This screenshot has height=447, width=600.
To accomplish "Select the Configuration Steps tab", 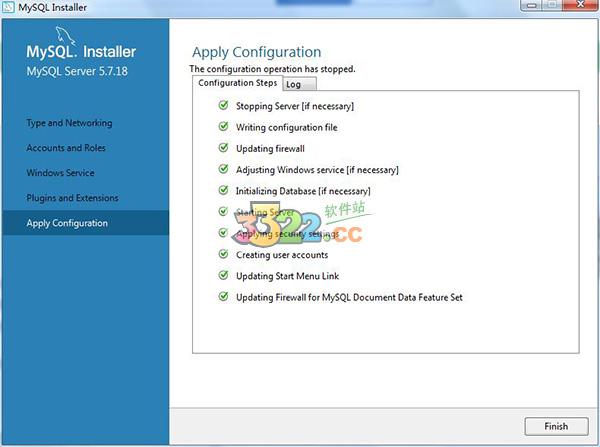I will pos(238,83).
